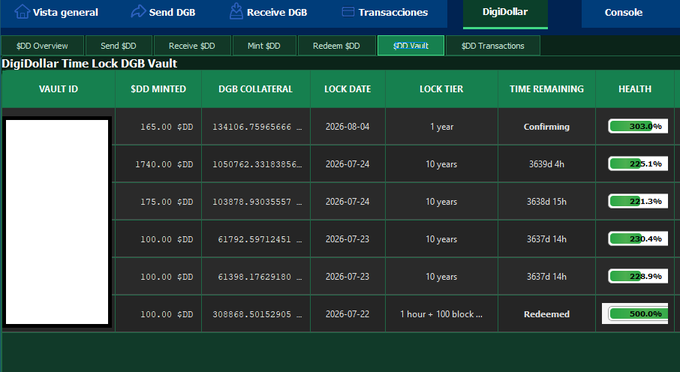Select the 175.00 $DD minted cell
Screen dimensions: 680x372
click(158, 202)
